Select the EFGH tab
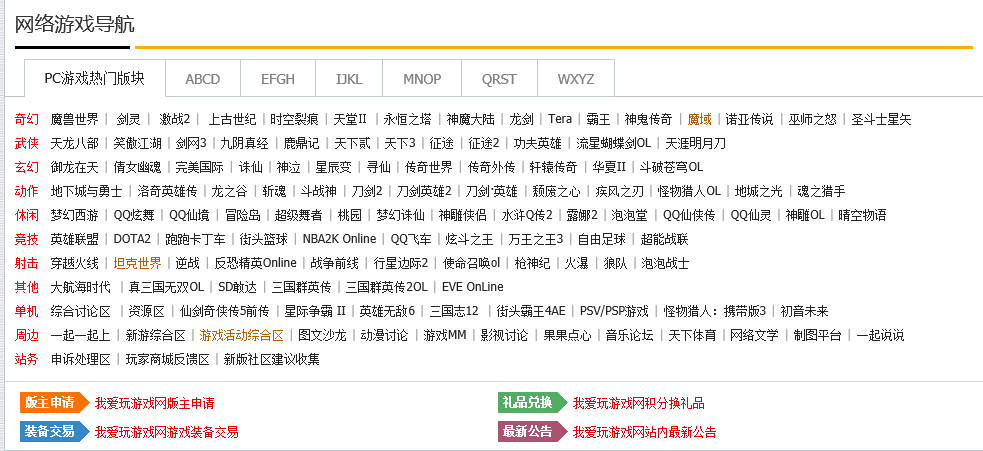The image size is (983, 451). tap(278, 79)
